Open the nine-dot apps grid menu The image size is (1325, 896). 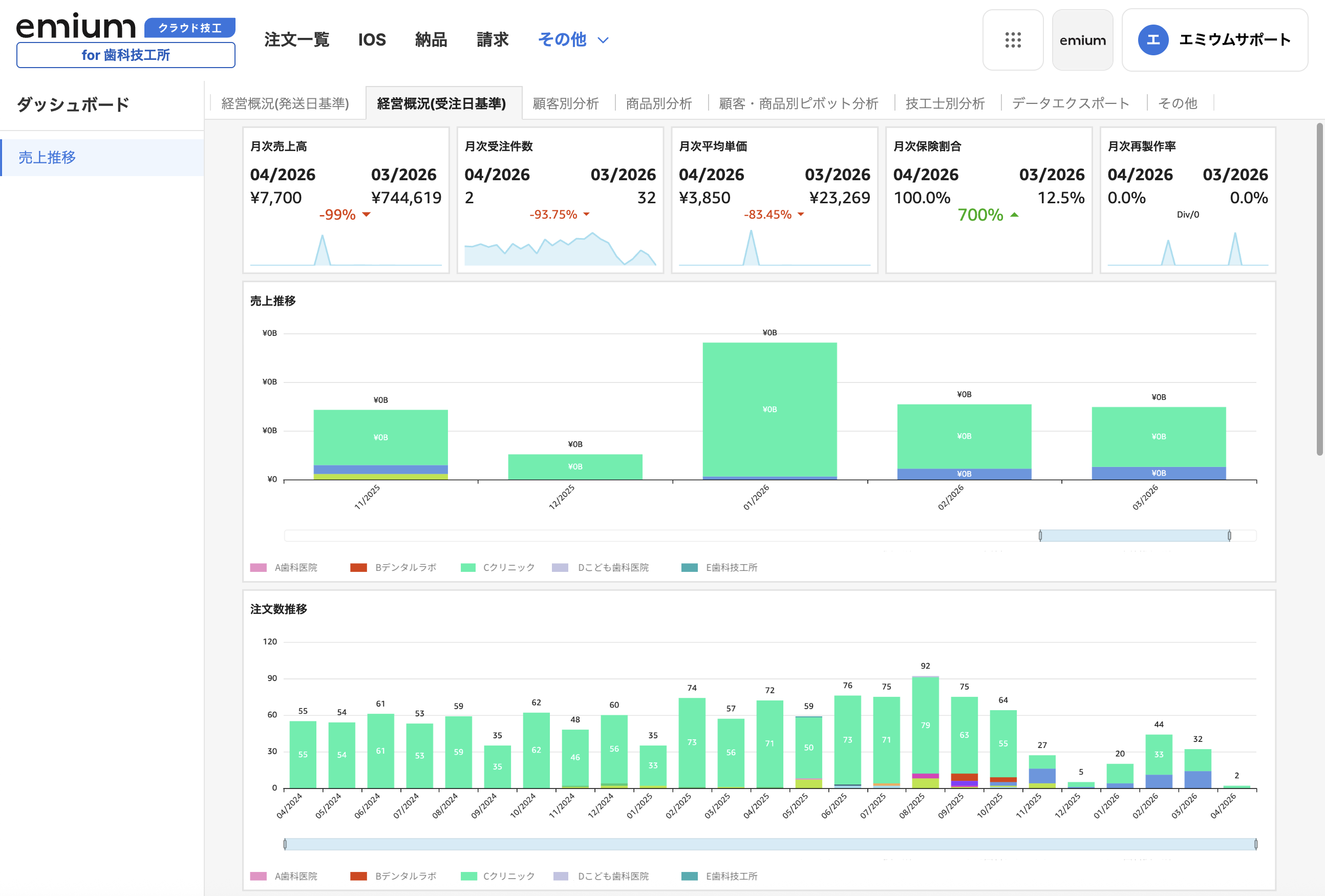click(x=1013, y=40)
